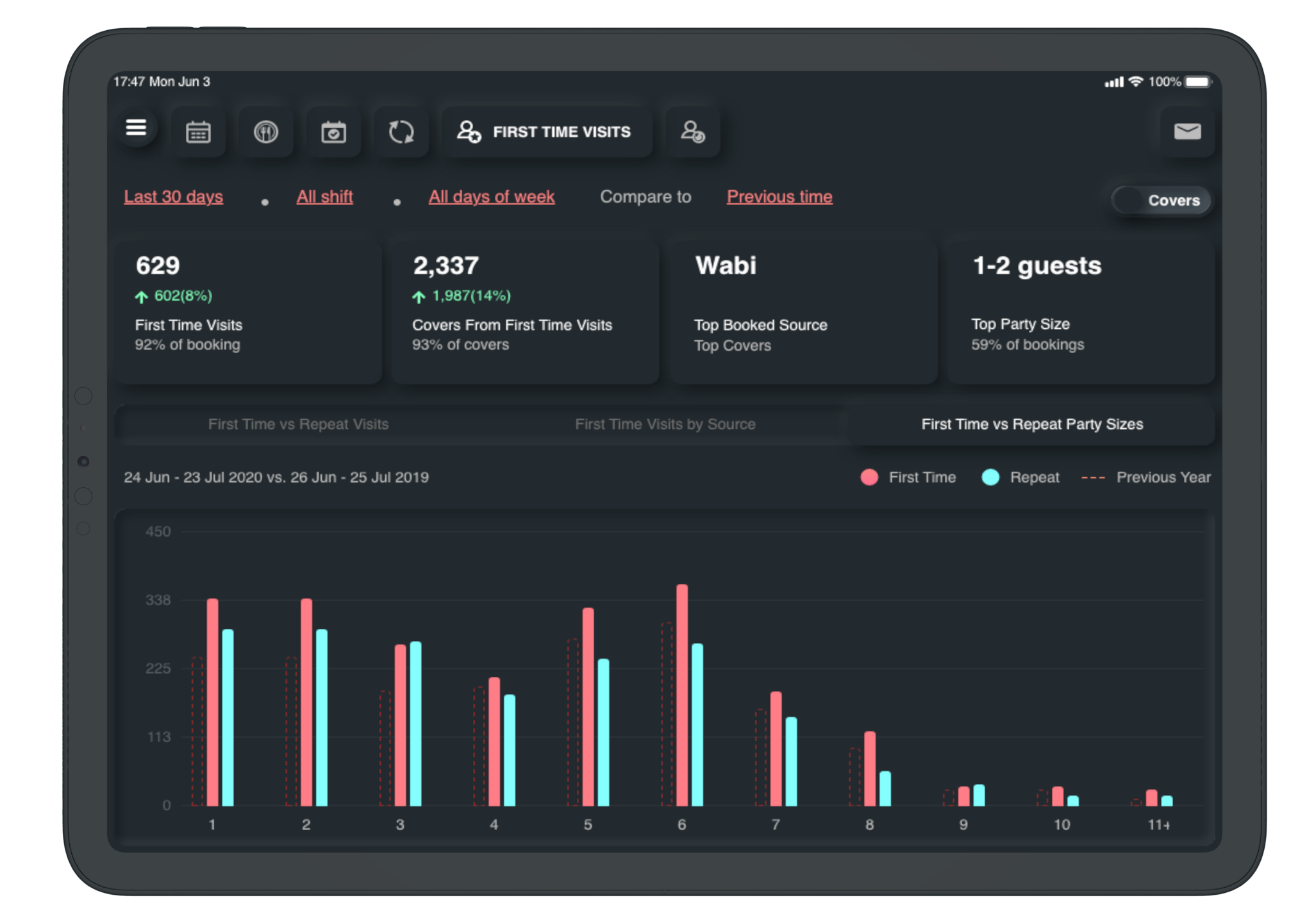Open the Wabi Top Booked Source card

pos(803,312)
